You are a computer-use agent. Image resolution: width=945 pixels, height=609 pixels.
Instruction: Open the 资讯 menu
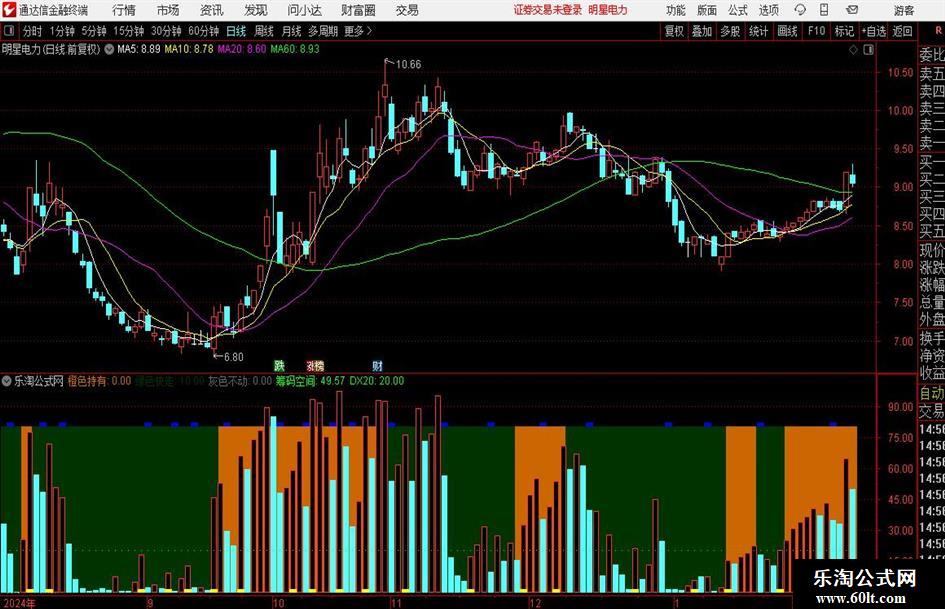point(212,10)
